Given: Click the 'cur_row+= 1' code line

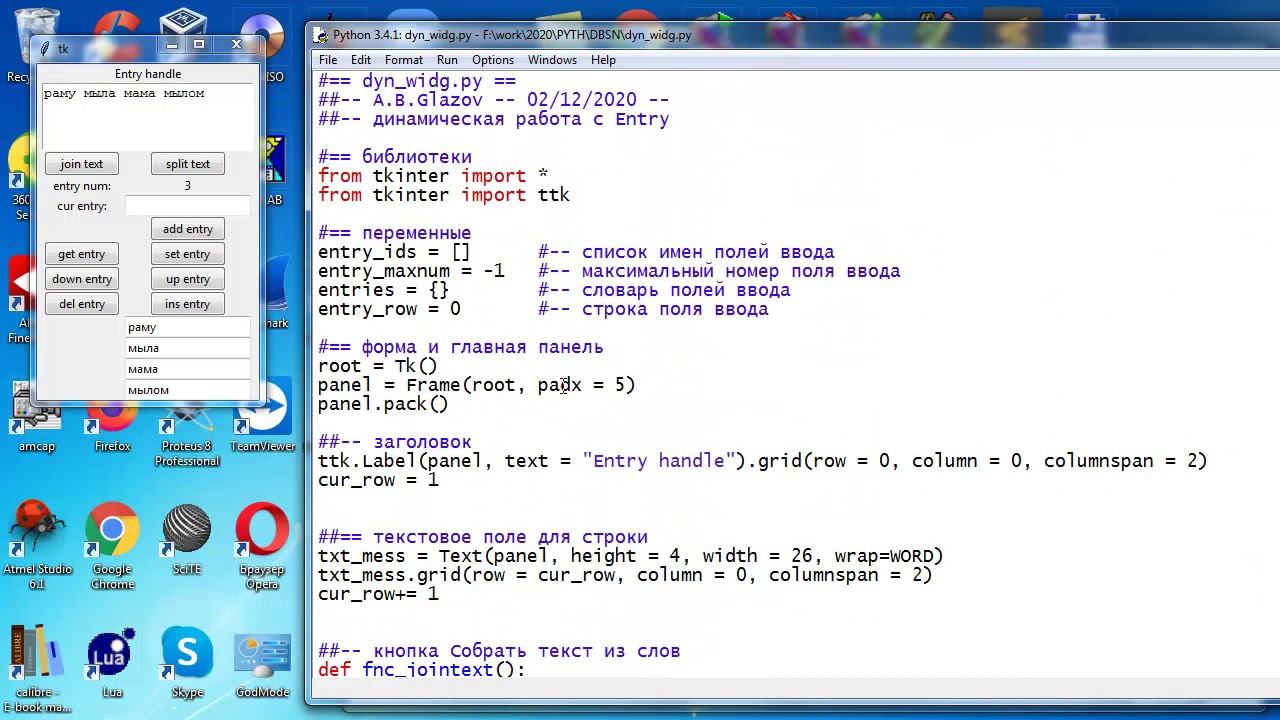Looking at the screenshot, I should (x=378, y=594).
